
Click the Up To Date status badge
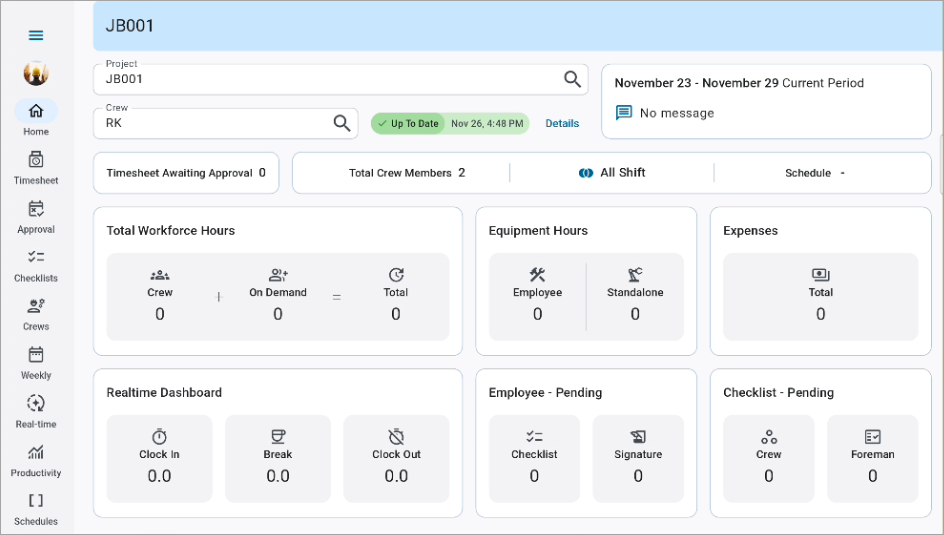(x=408, y=124)
